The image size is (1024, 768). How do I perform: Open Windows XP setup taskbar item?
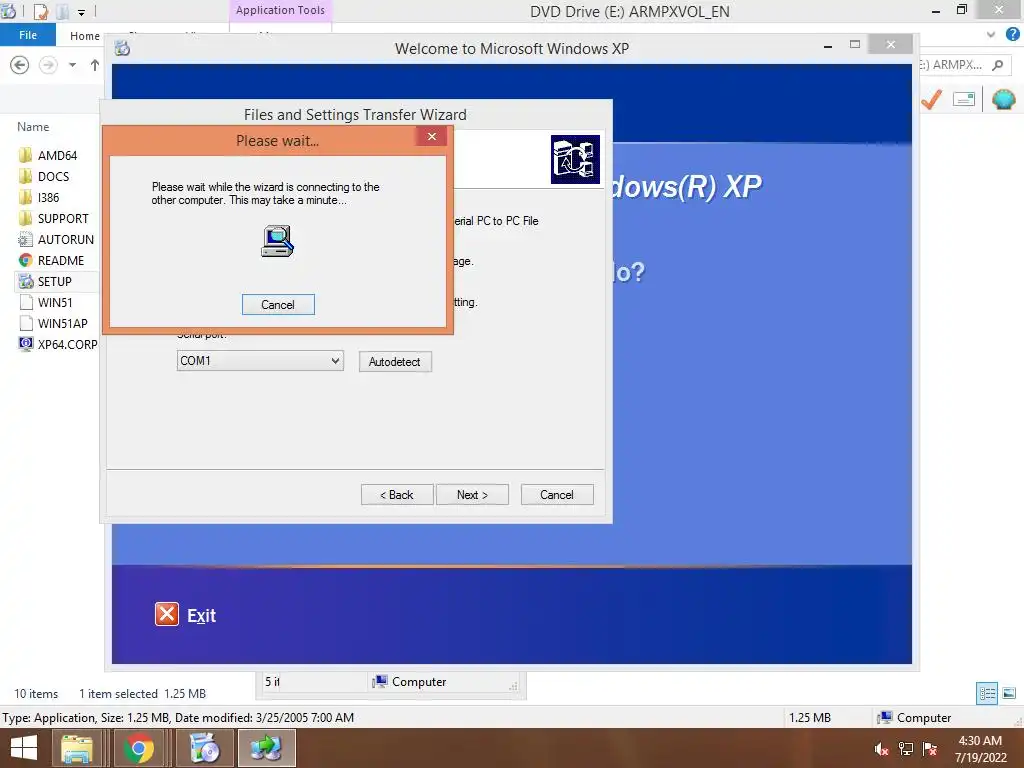tap(204, 748)
